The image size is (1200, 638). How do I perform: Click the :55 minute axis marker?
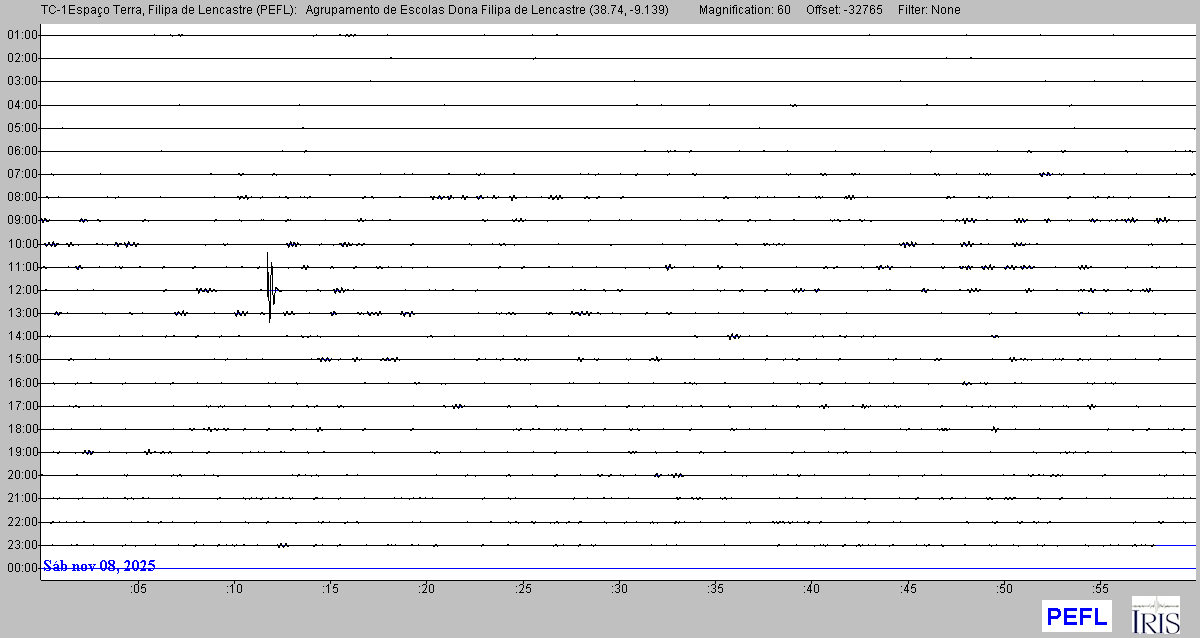pos(1100,588)
